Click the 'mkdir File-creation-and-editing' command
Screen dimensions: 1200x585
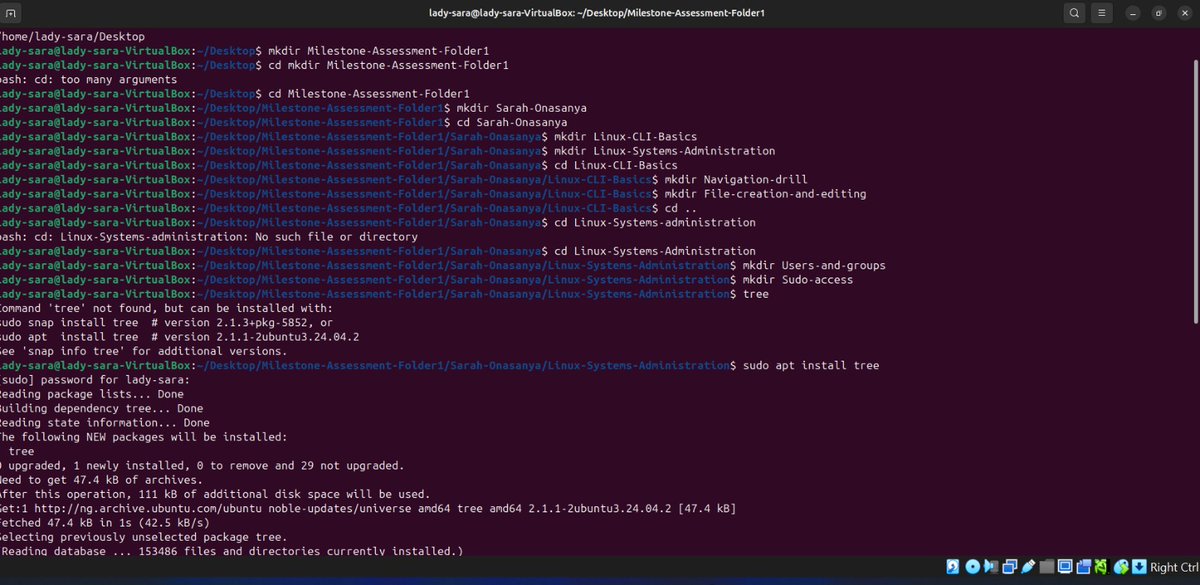(765, 194)
